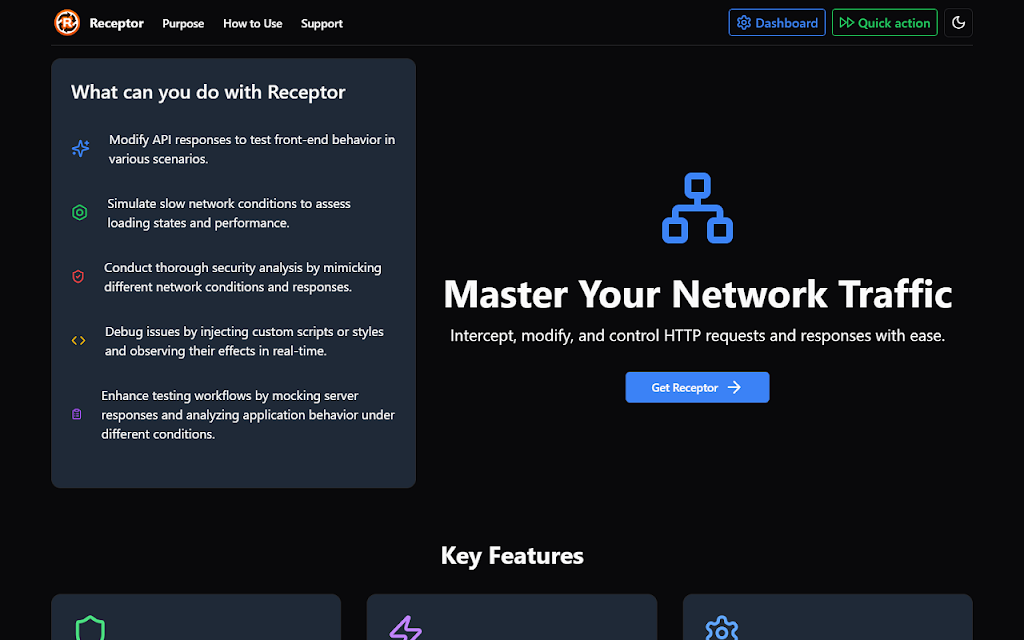Go to How to Use section

click(x=253, y=24)
